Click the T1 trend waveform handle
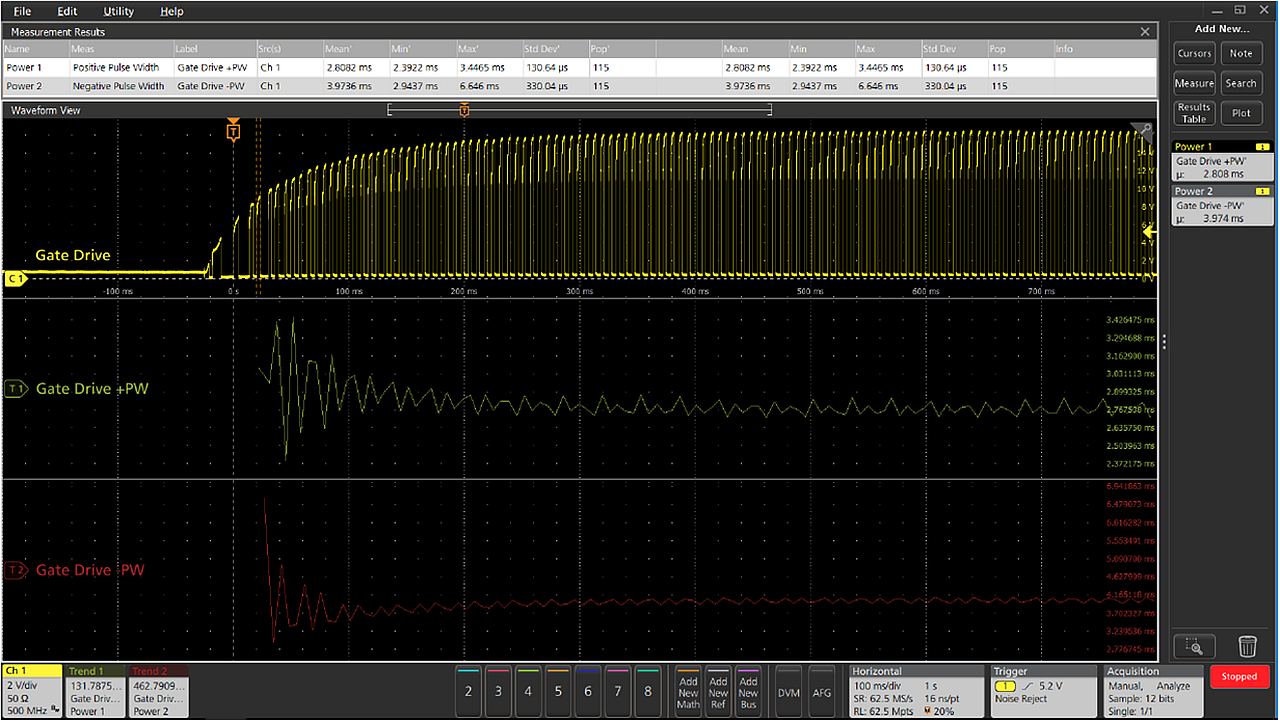Image resolution: width=1280 pixels, height=722 pixels. [x=15, y=389]
